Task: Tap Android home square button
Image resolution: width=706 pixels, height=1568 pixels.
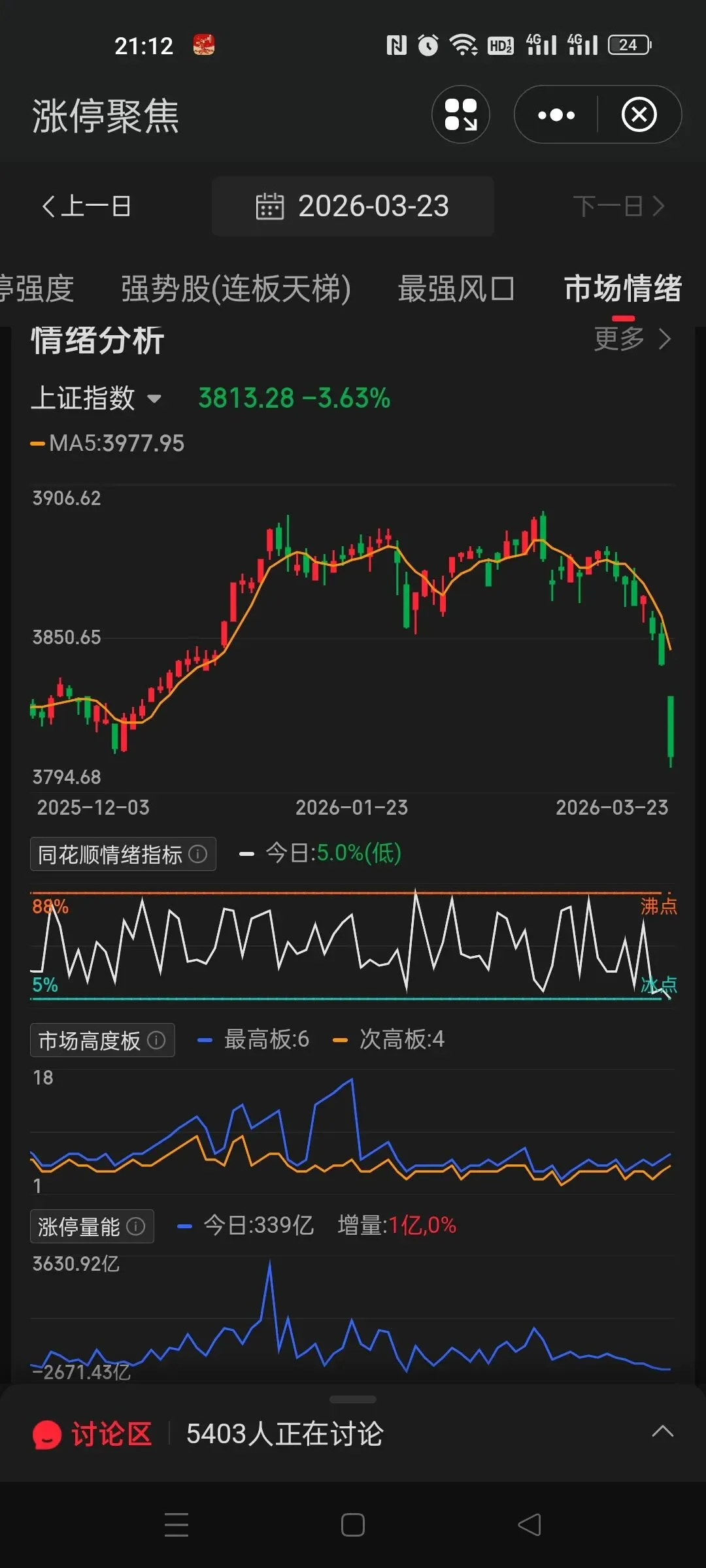Action: (x=353, y=1525)
